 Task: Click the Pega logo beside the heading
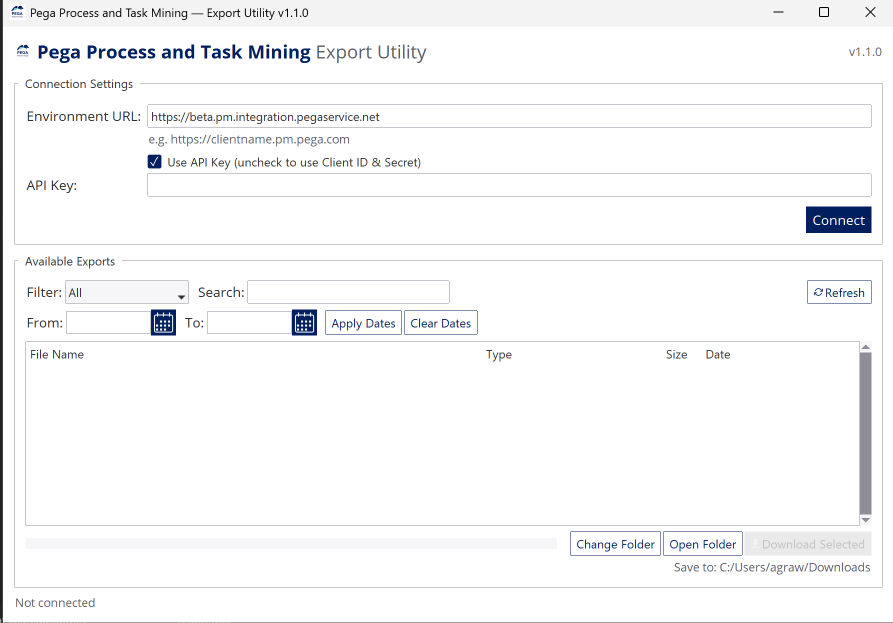[23, 51]
